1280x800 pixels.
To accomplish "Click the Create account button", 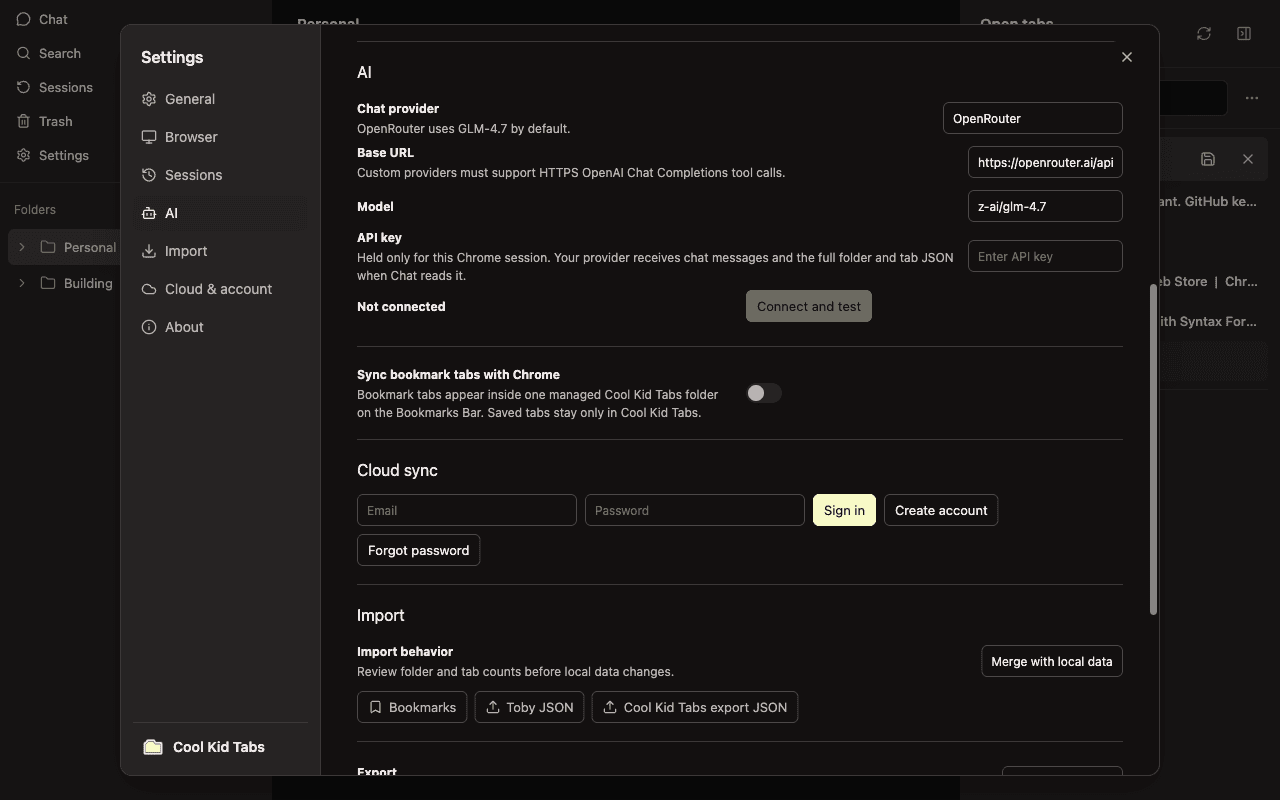I will pos(941,510).
